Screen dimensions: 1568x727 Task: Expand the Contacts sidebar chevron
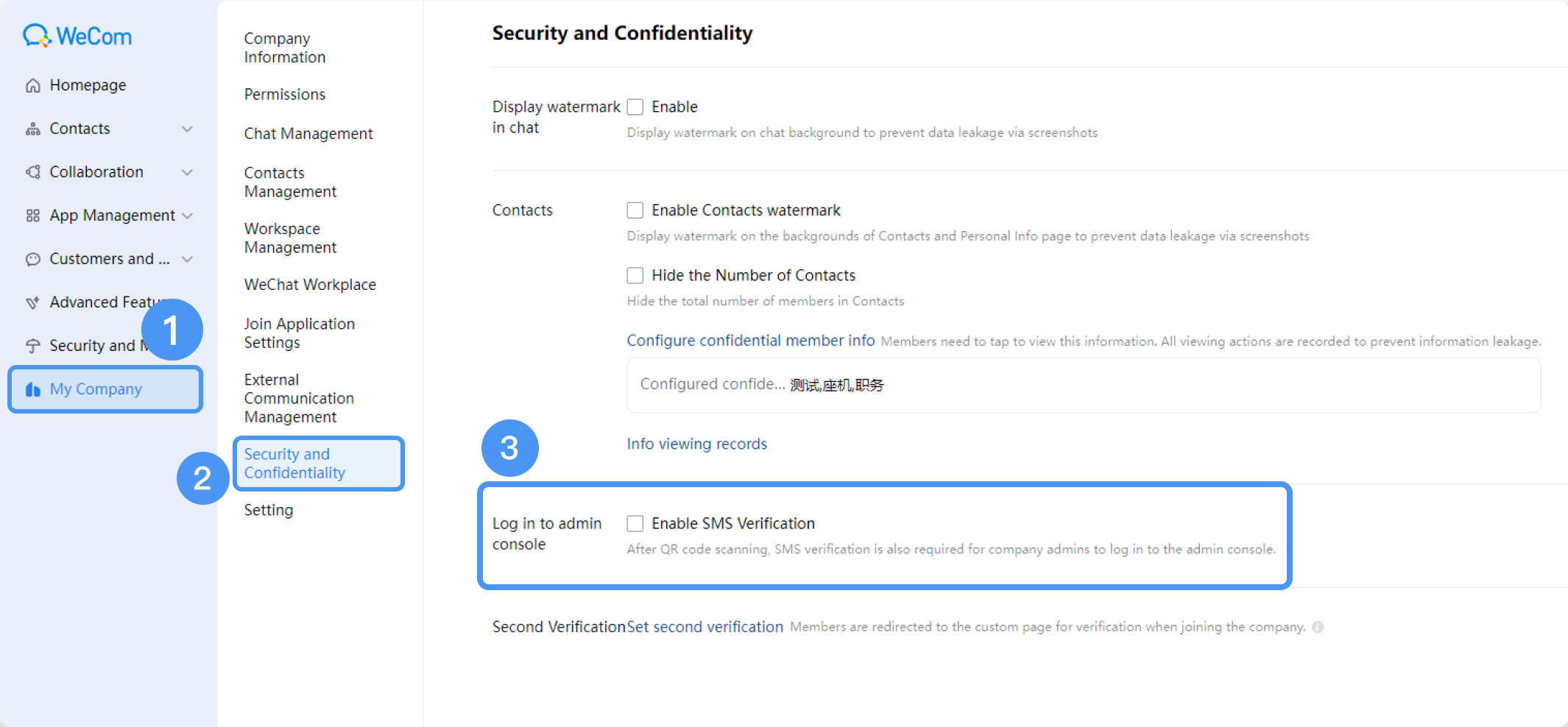click(188, 129)
